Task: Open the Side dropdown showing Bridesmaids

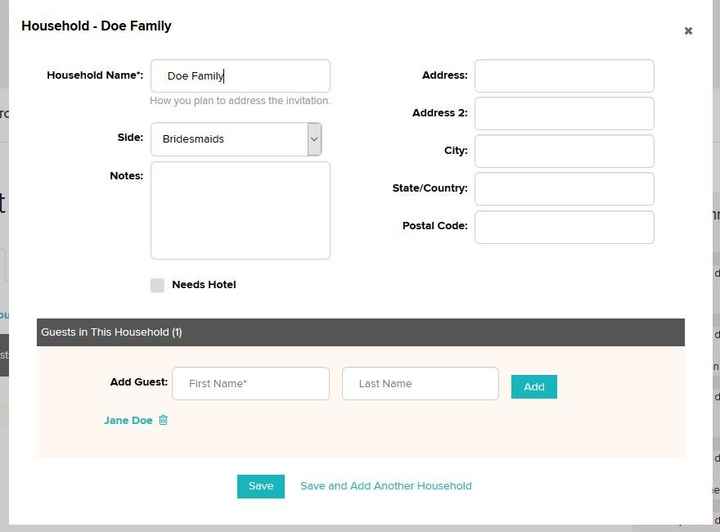Action: (x=236, y=139)
